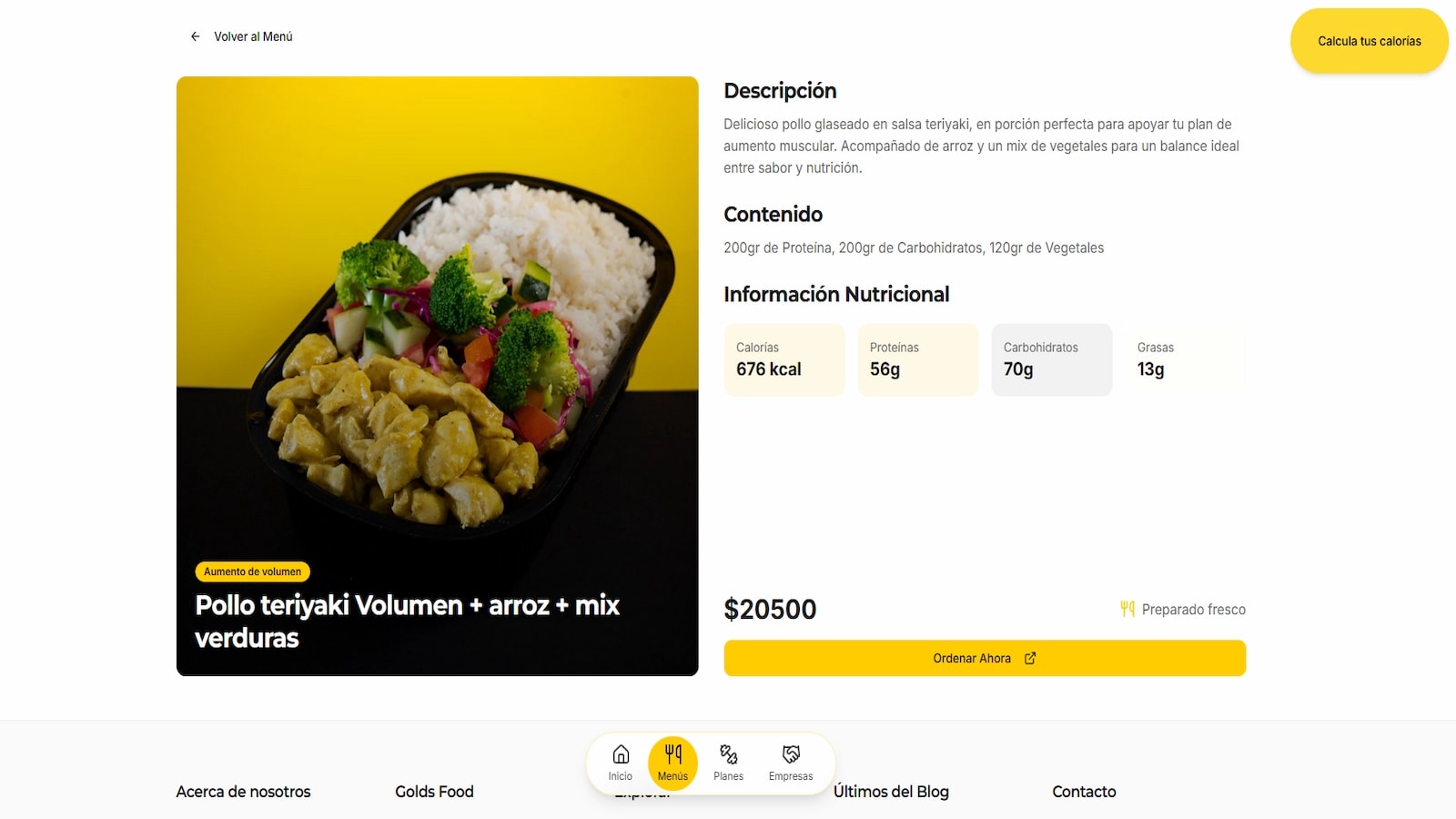Select the Inicio home icon

(620, 753)
